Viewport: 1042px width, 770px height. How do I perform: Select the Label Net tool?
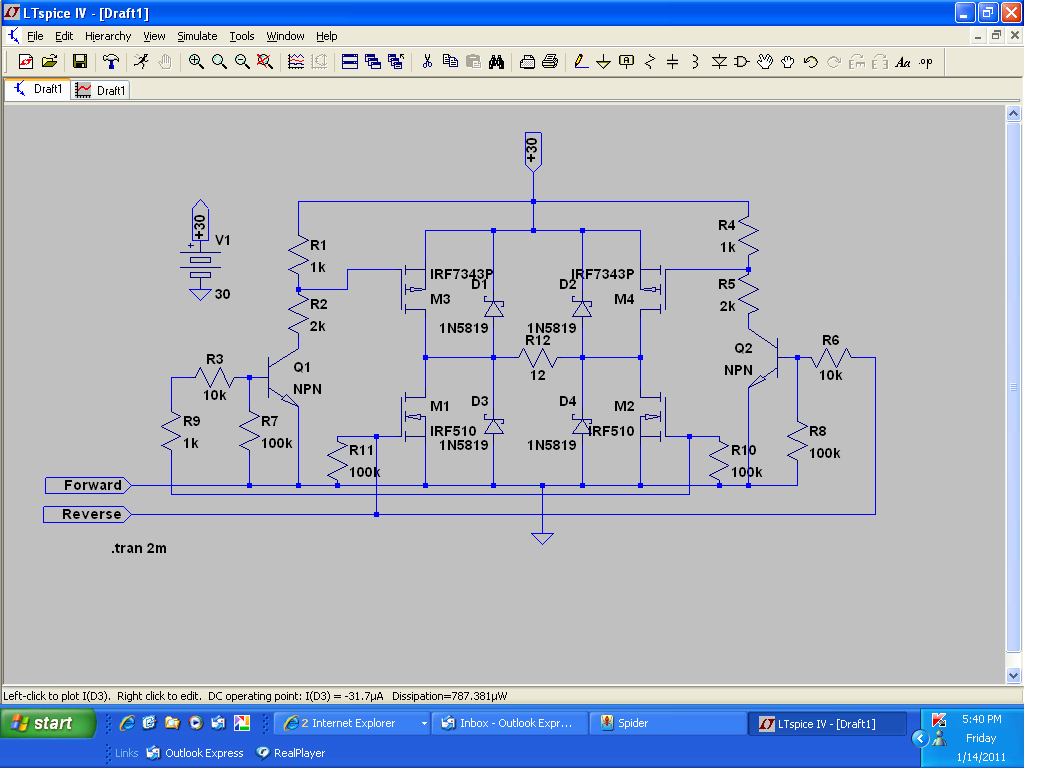[627, 62]
